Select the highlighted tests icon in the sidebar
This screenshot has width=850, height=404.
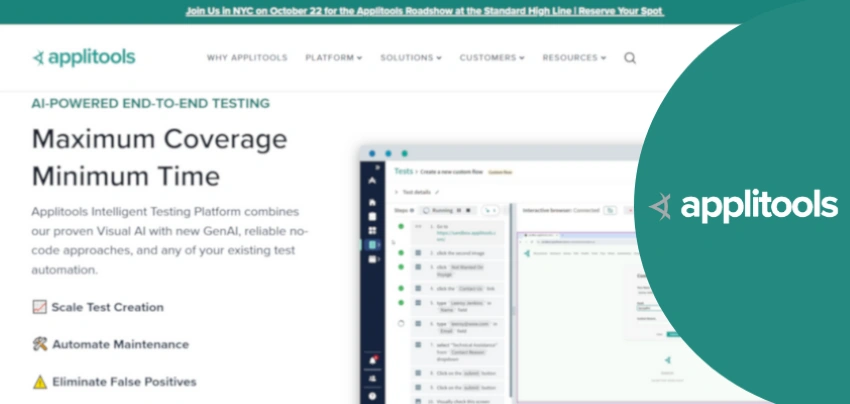372,245
